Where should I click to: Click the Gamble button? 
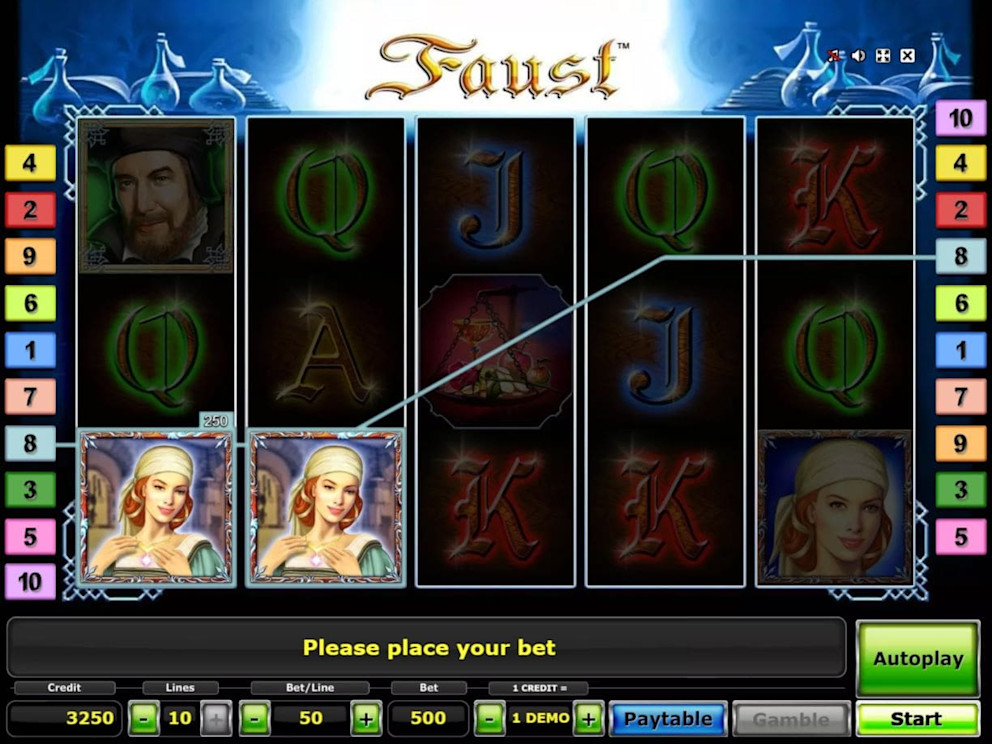pos(791,719)
